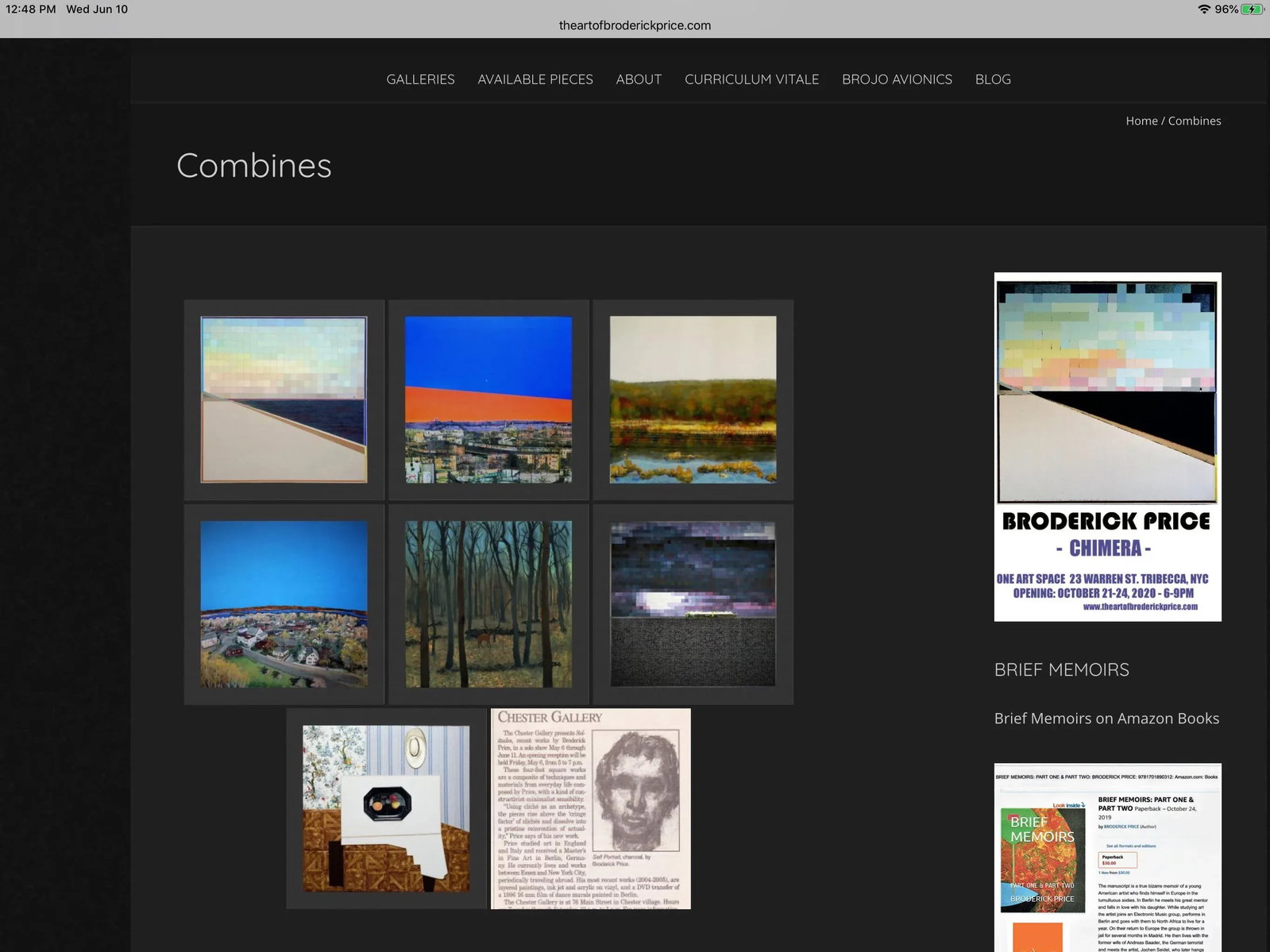Click the Brief Memoirs Amazon listing image

pos(1108,858)
